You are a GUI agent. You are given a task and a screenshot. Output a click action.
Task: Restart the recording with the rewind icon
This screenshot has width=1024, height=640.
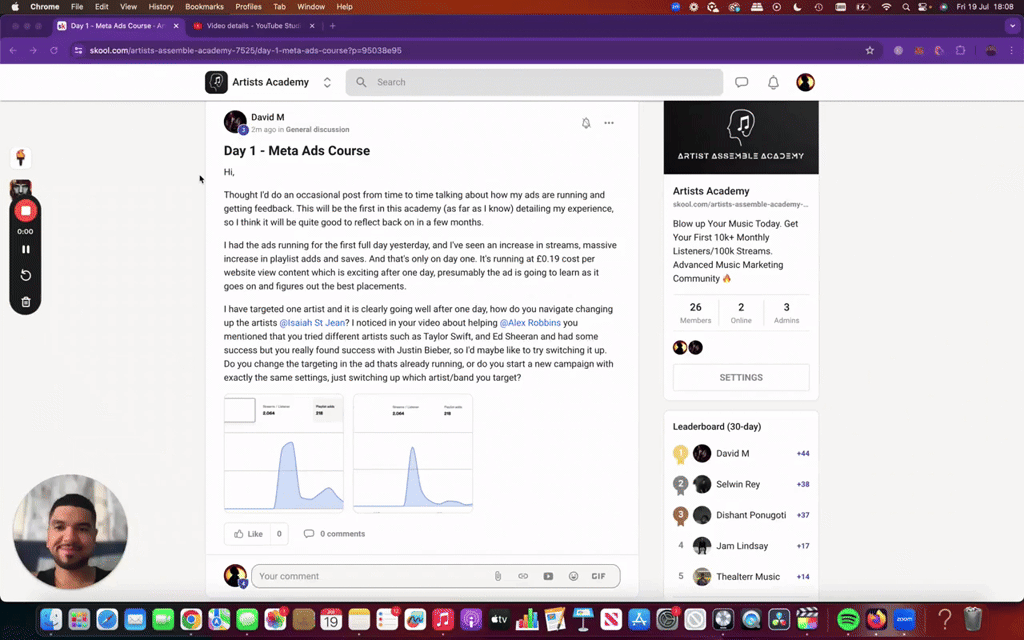[25, 275]
